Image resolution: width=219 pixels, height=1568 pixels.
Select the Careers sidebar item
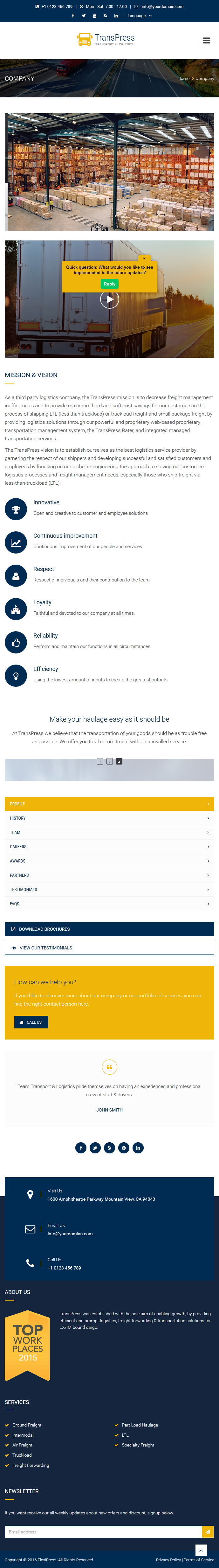tap(109, 847)
